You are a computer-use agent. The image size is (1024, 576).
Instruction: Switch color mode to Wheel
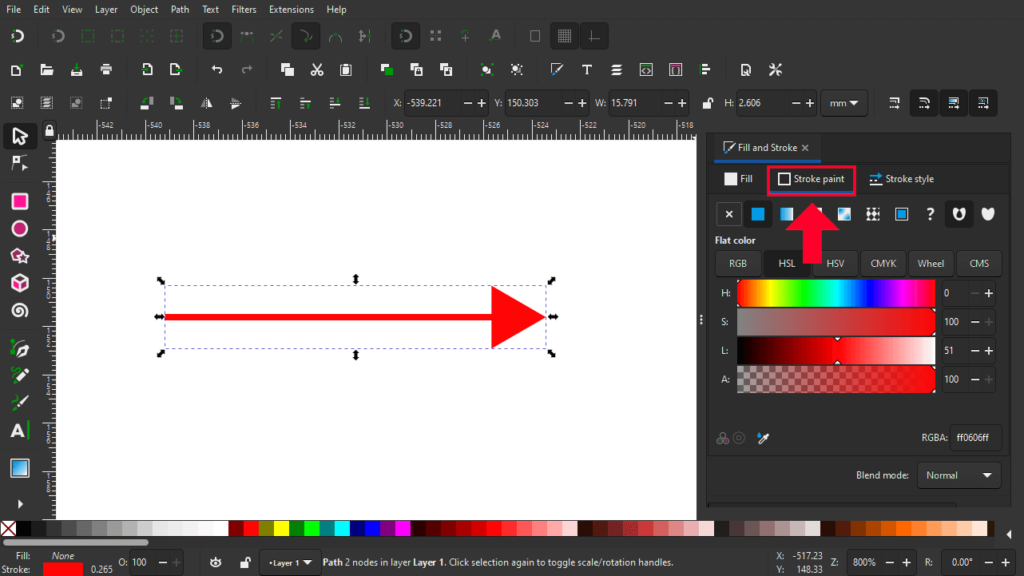(x=931, y=264)
